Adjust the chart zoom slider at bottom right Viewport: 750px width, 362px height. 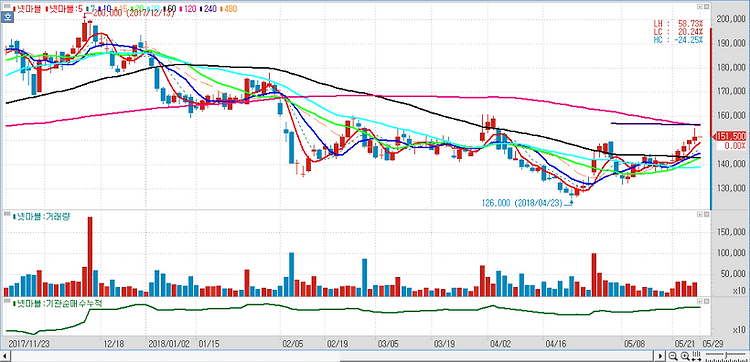[x=725, y=356]
